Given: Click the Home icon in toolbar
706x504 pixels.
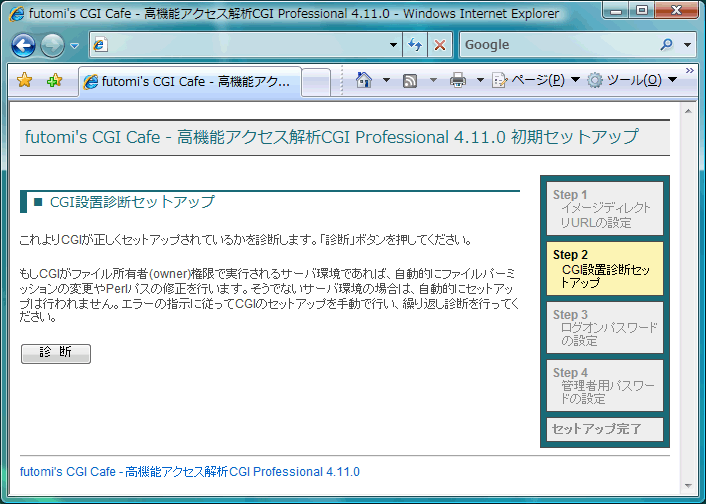Looking at the screenshot, I should point(364,80).
